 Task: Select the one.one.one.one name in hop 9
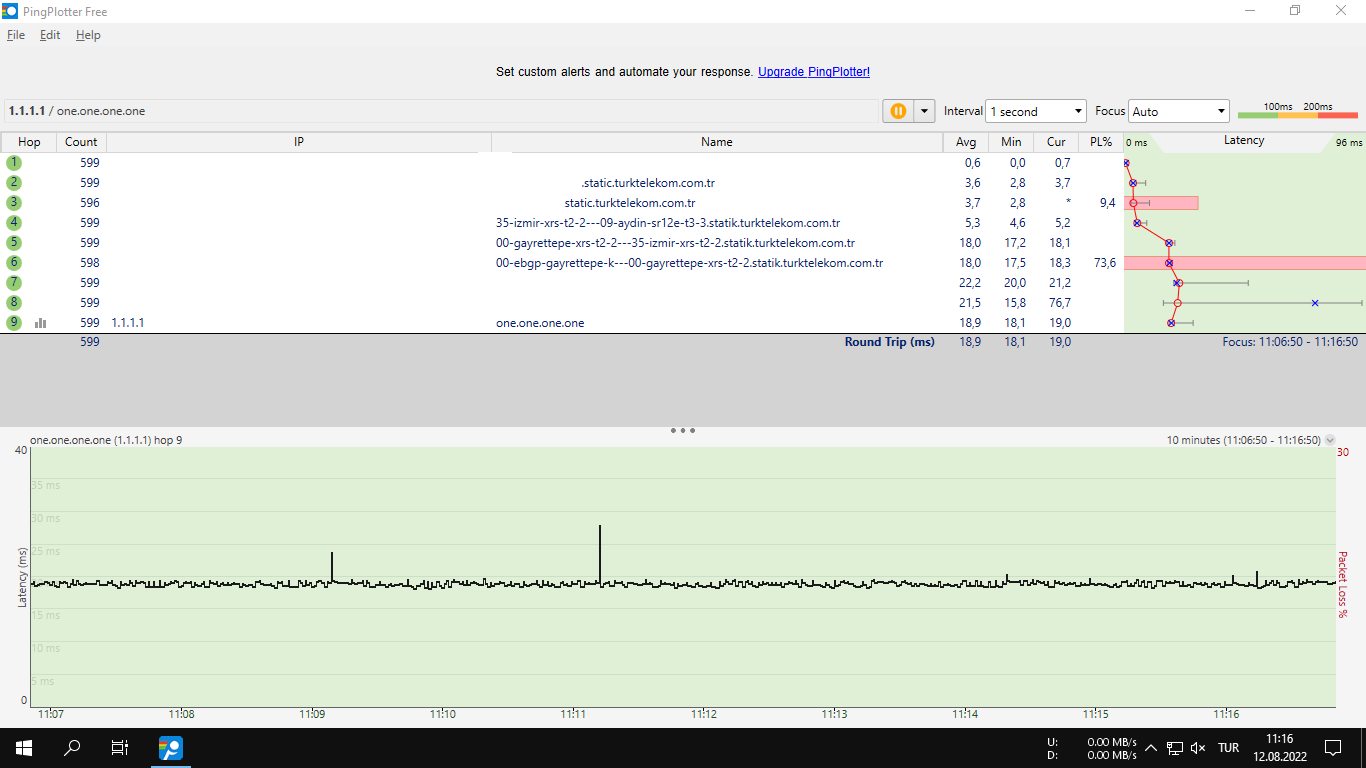pos(540,323)
